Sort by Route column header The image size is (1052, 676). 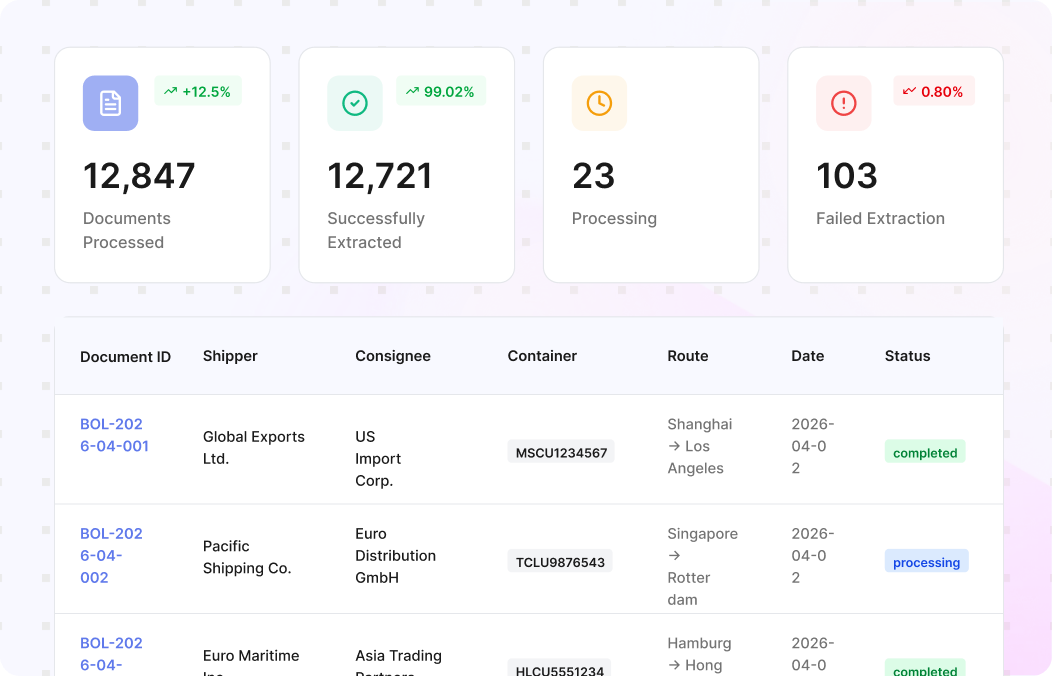coord(688,356)
